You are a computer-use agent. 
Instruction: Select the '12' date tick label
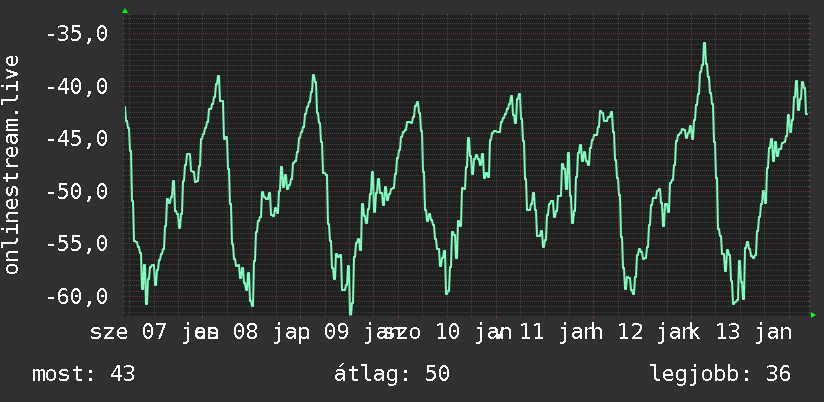(631, 333)
